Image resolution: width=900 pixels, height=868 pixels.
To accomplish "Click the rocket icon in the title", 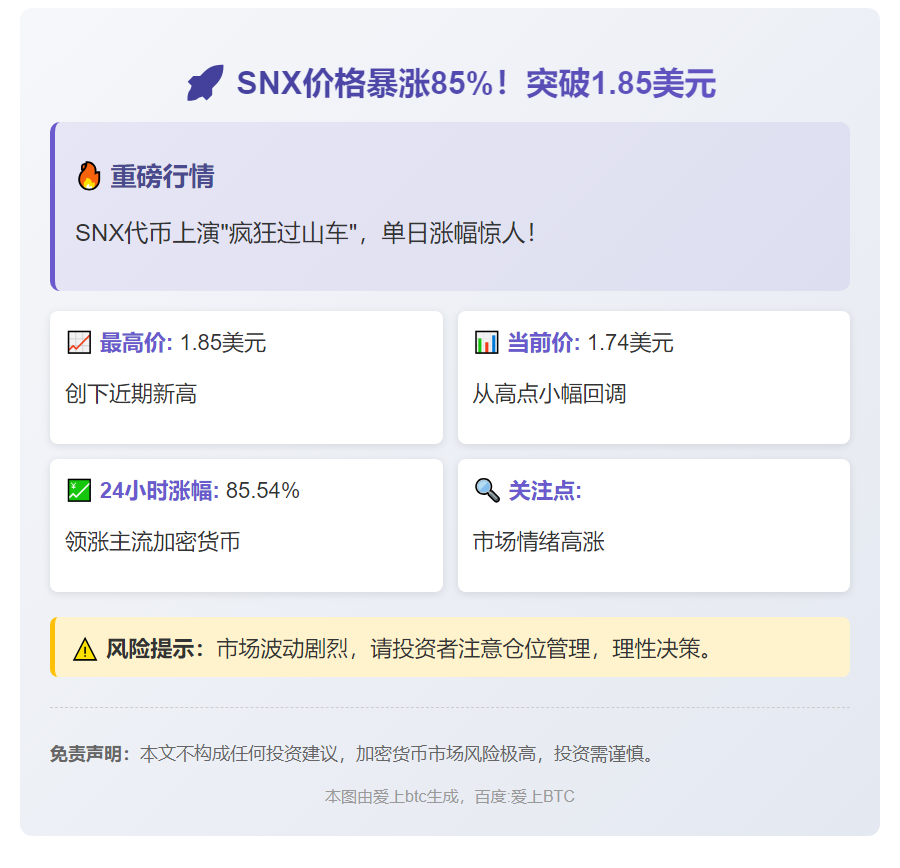I will click(205, 83).
